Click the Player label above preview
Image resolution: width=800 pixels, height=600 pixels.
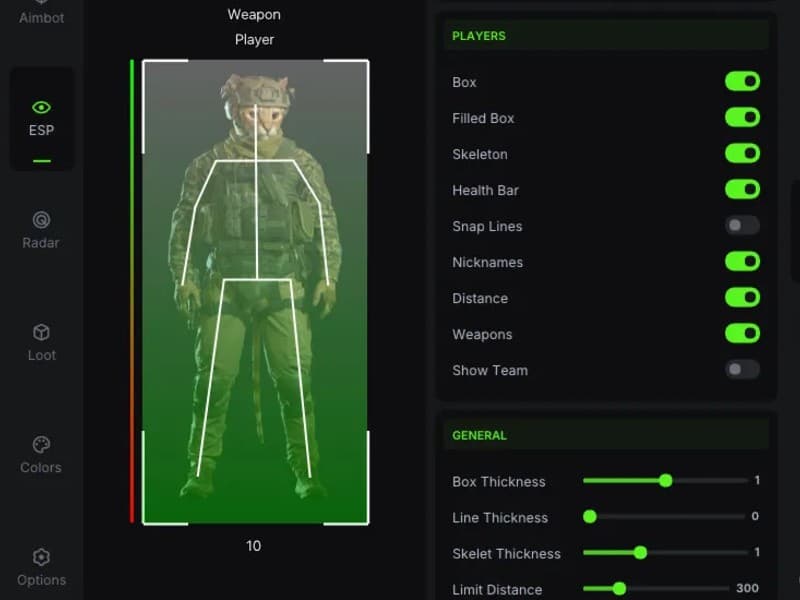point(254,39)
